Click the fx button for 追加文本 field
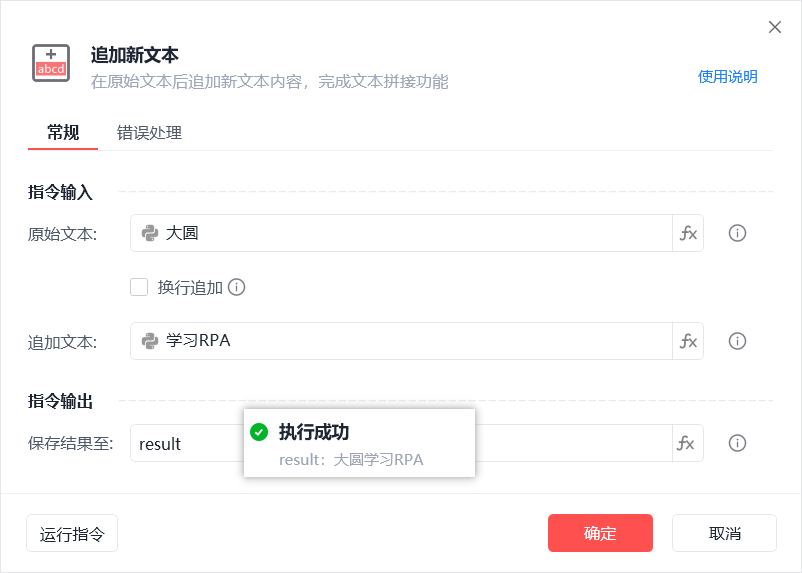802x573 pixels. tap(688, 341)
